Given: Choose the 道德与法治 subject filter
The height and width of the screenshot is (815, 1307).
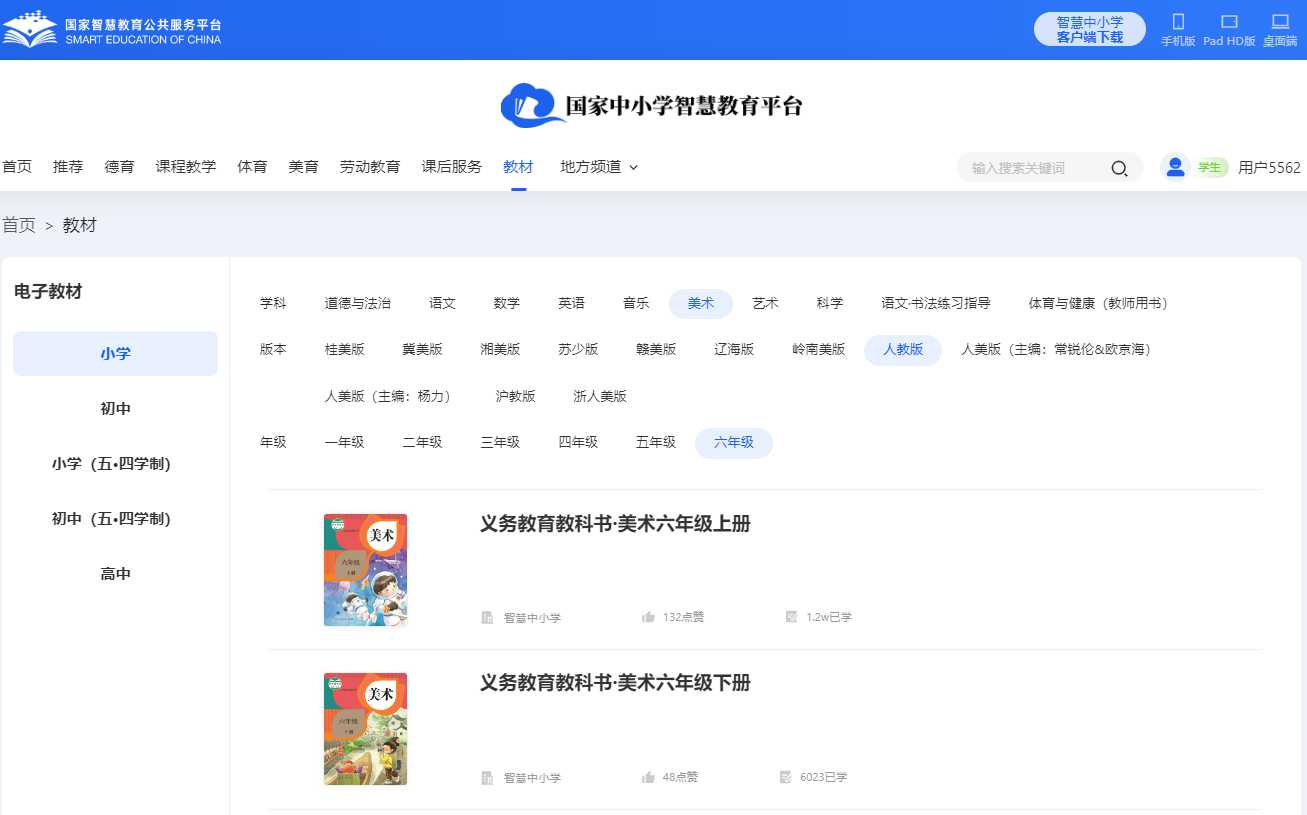Looking at the screenshot, I should point(358,303).
